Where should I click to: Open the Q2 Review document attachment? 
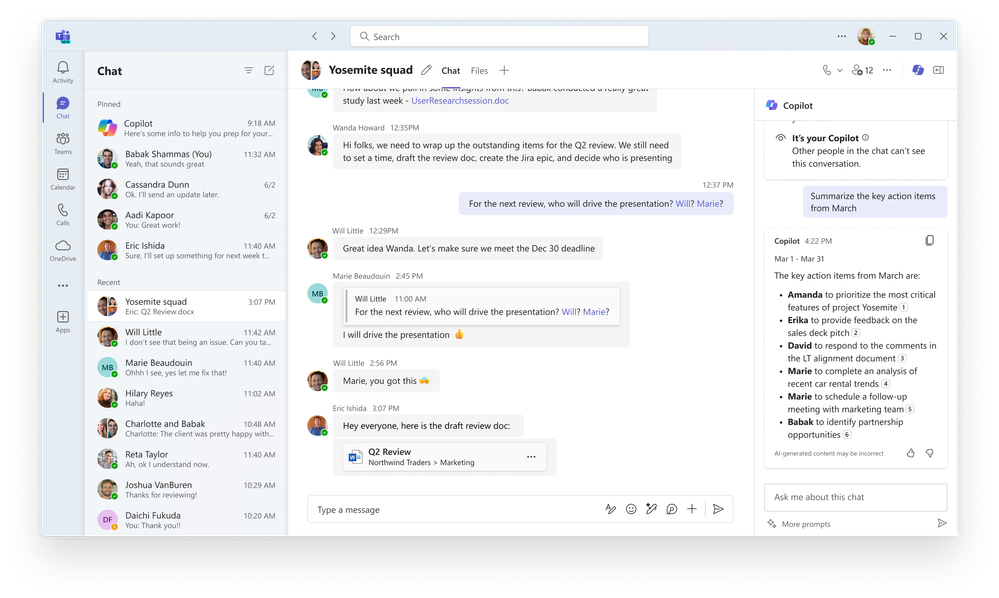[444, 457]
